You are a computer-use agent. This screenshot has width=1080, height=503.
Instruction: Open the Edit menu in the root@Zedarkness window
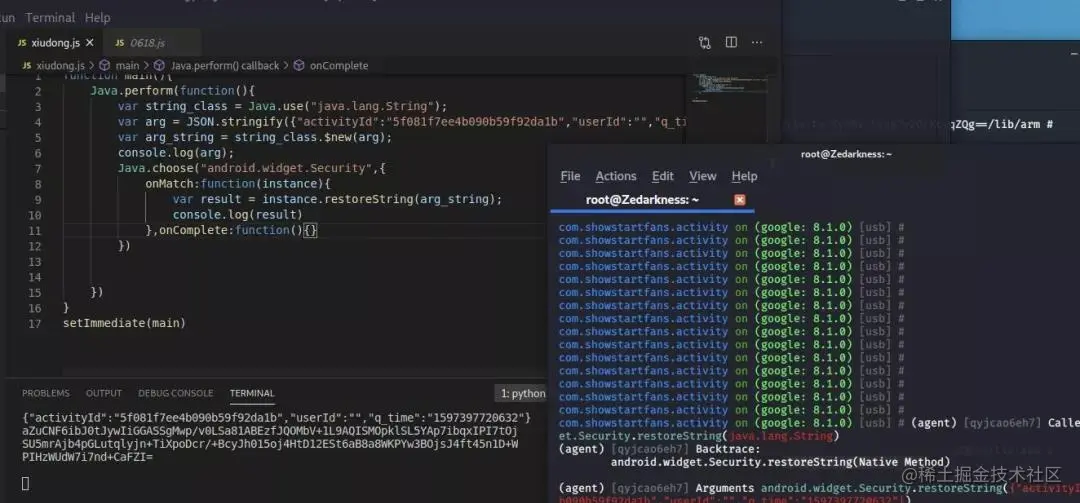pos(663,176)
